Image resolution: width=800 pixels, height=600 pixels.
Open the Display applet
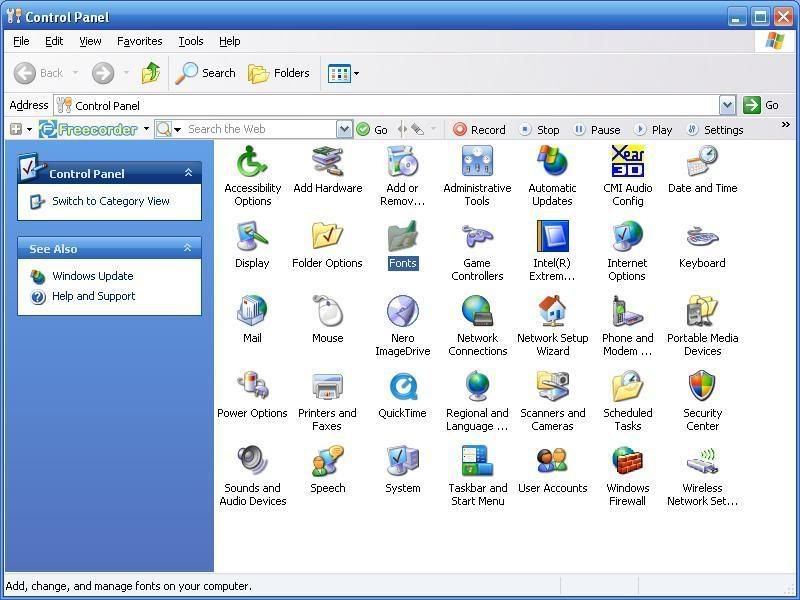252,244
